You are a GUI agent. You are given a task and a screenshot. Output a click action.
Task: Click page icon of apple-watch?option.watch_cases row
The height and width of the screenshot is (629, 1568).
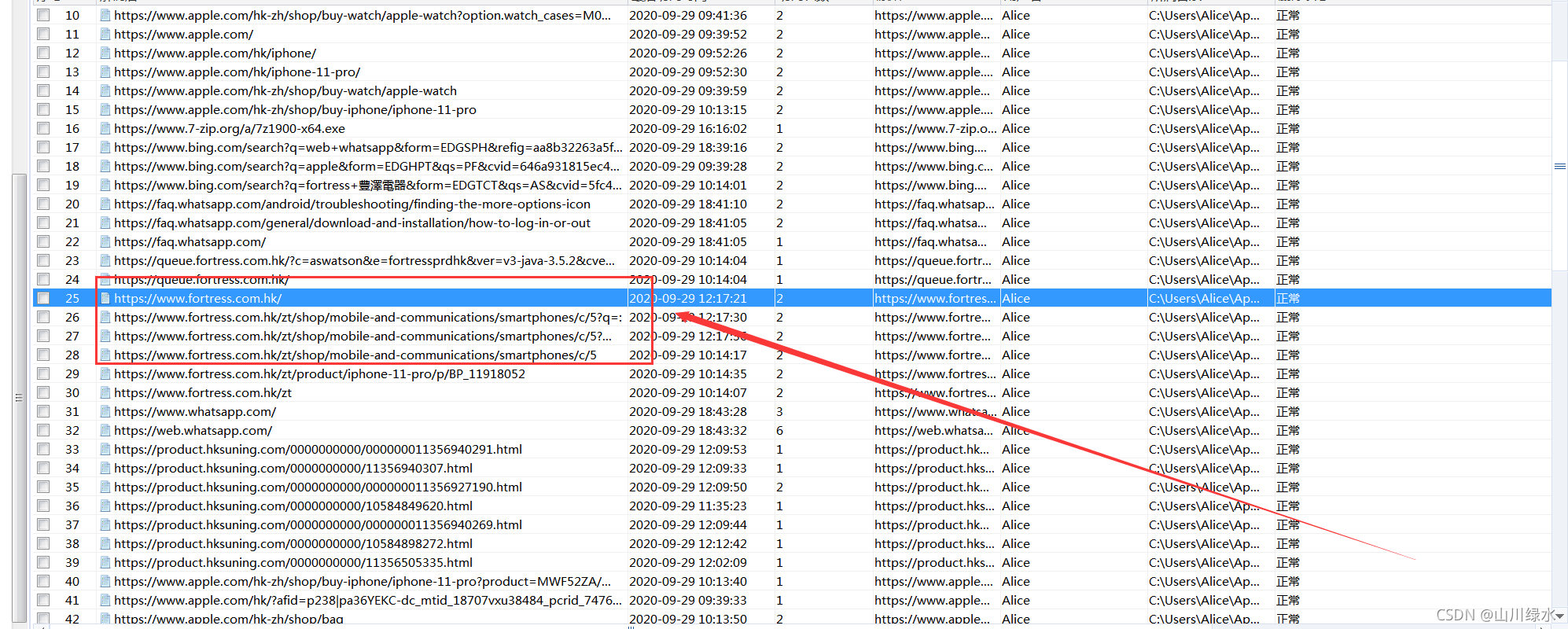pos(105,15)
